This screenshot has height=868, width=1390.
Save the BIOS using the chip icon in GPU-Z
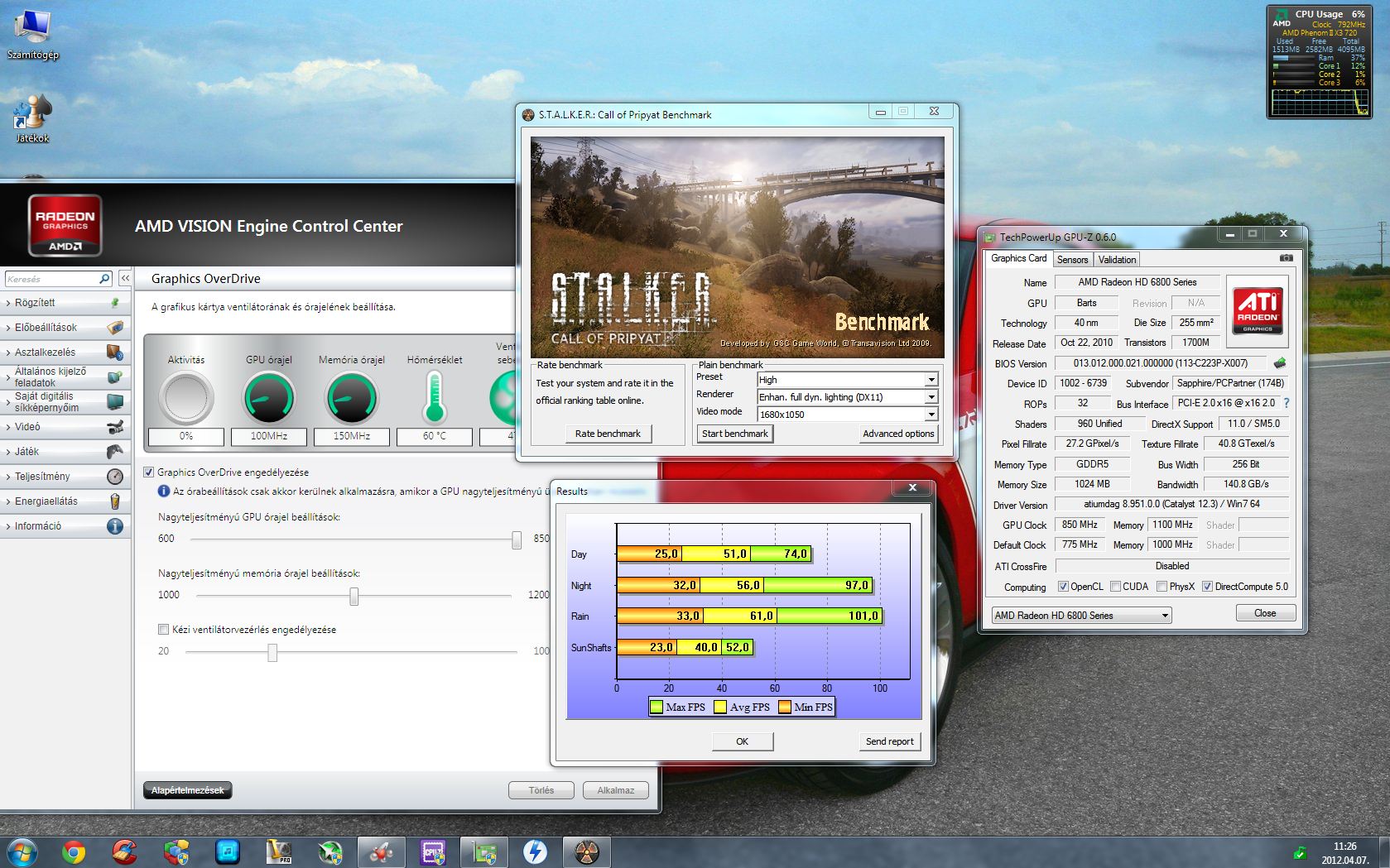1280,362
